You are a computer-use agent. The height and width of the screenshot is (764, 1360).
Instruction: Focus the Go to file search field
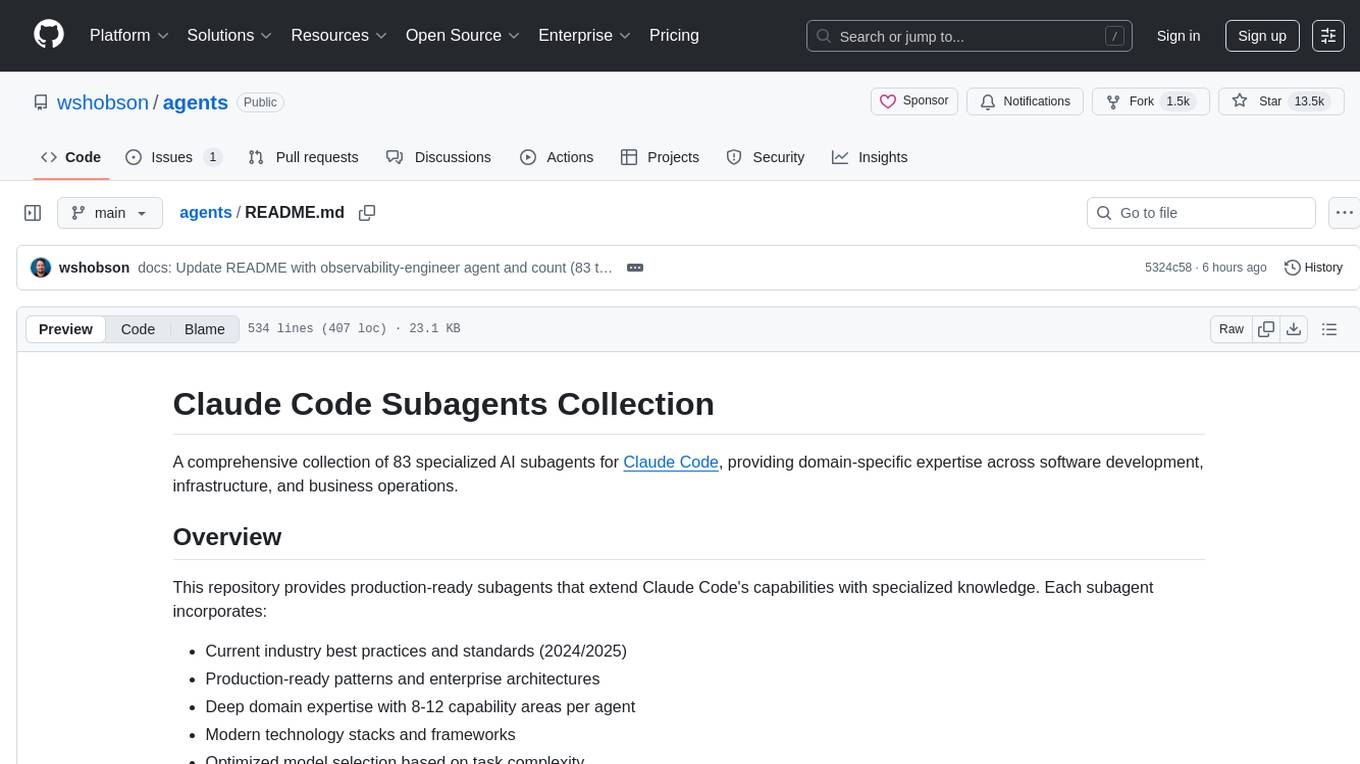point(1201,213)
